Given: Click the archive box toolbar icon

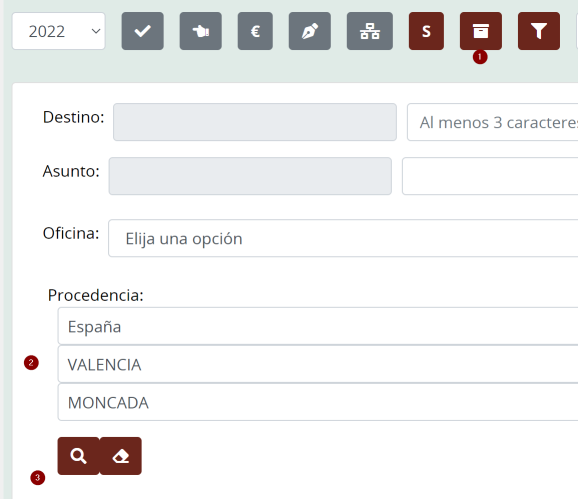Looking at the screenshot, I should coord(481,31).
